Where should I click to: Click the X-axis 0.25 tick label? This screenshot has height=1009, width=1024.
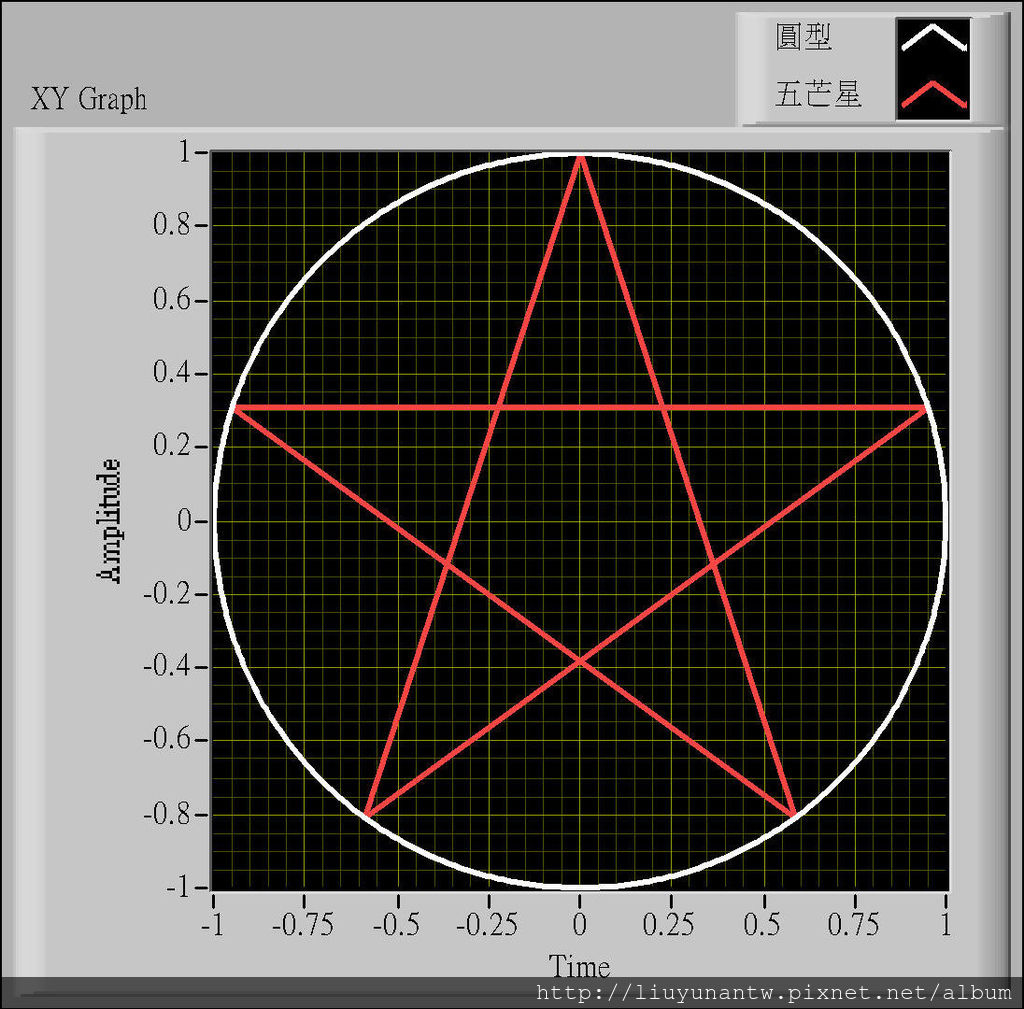pyautogui.click(x=668, y=925)
